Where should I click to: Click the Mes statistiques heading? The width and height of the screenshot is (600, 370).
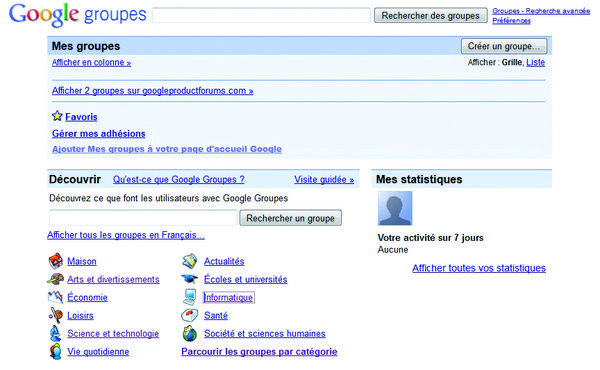pyautogui.click(x=419, y=179)
